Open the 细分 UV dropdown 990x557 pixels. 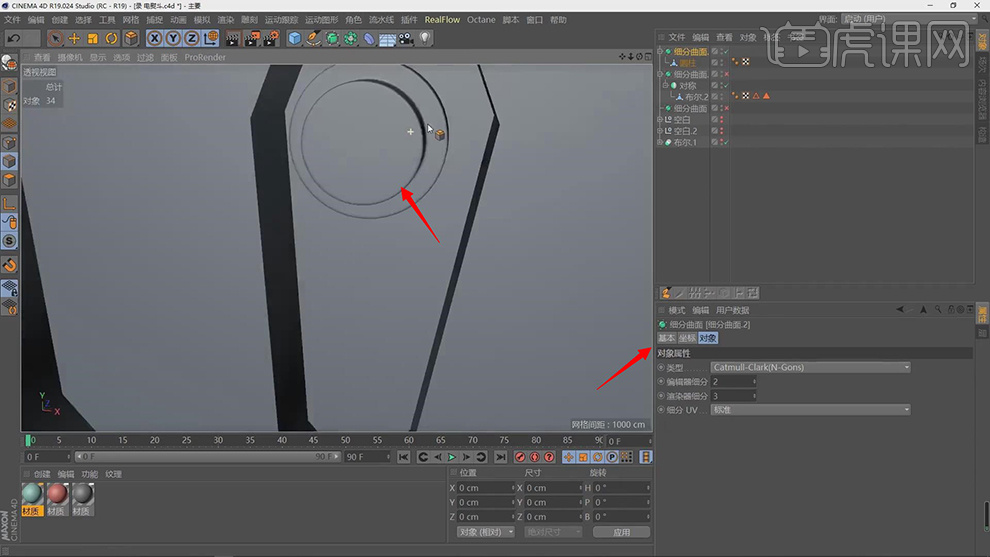[810, 410]
